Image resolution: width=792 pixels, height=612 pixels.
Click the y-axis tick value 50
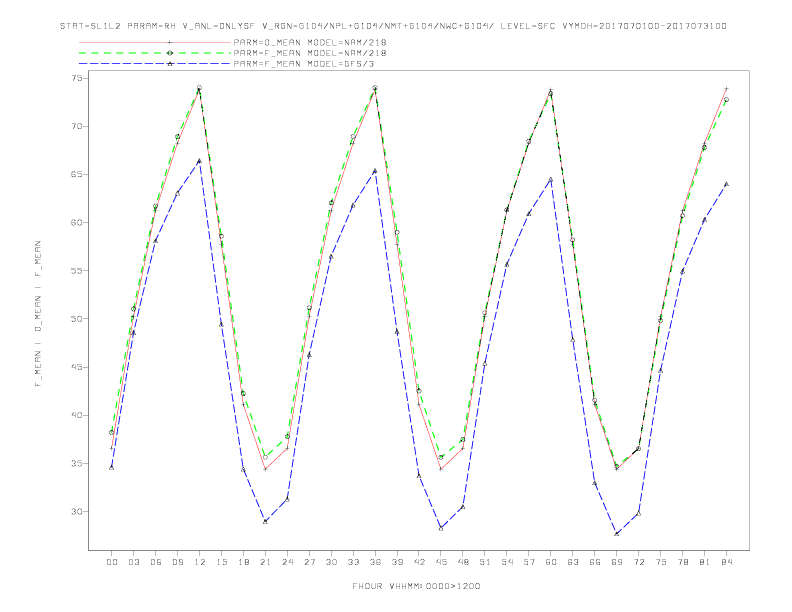[x=77, y=319]
